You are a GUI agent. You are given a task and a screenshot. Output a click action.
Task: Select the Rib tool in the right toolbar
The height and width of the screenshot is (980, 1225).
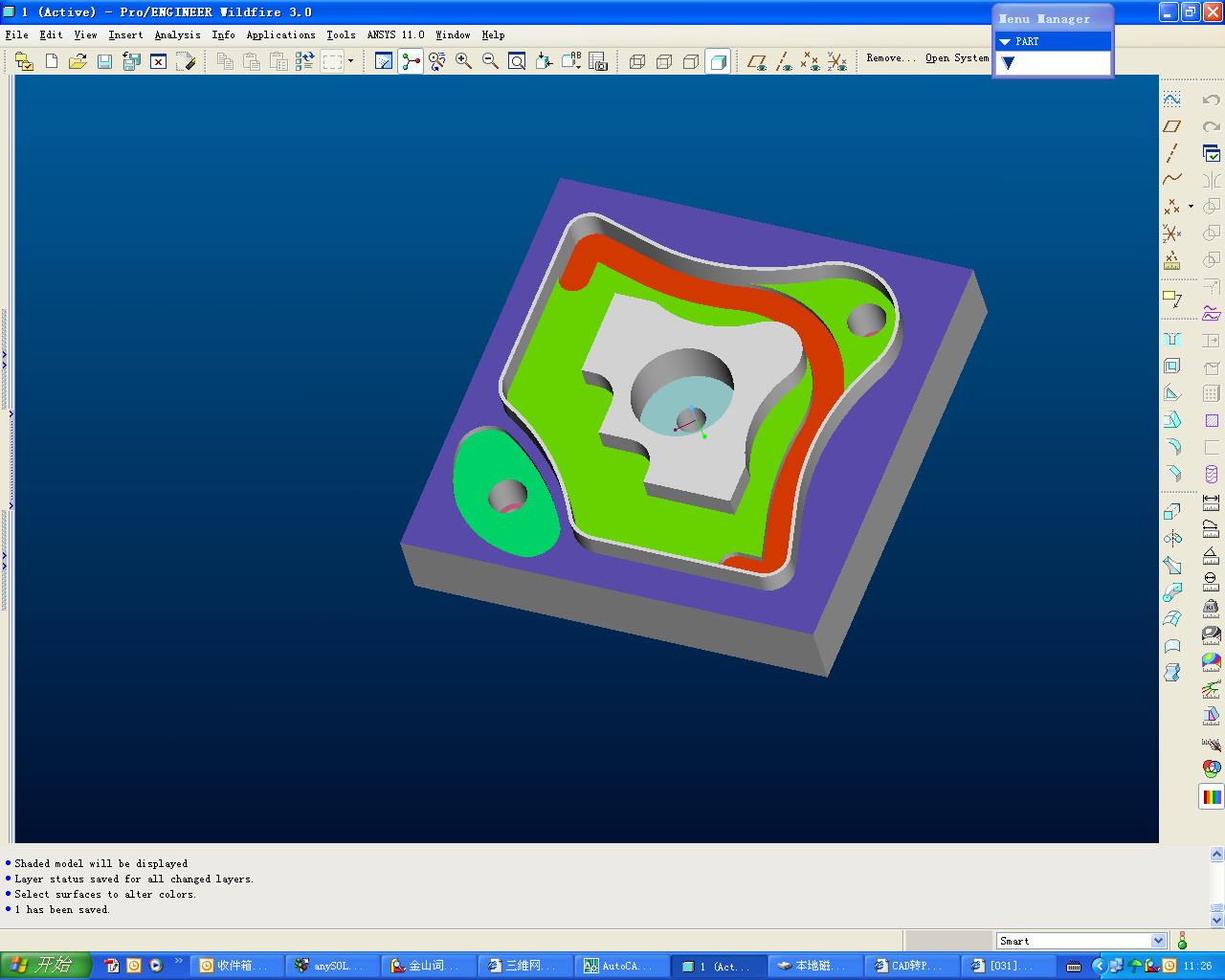(1172, 393)
